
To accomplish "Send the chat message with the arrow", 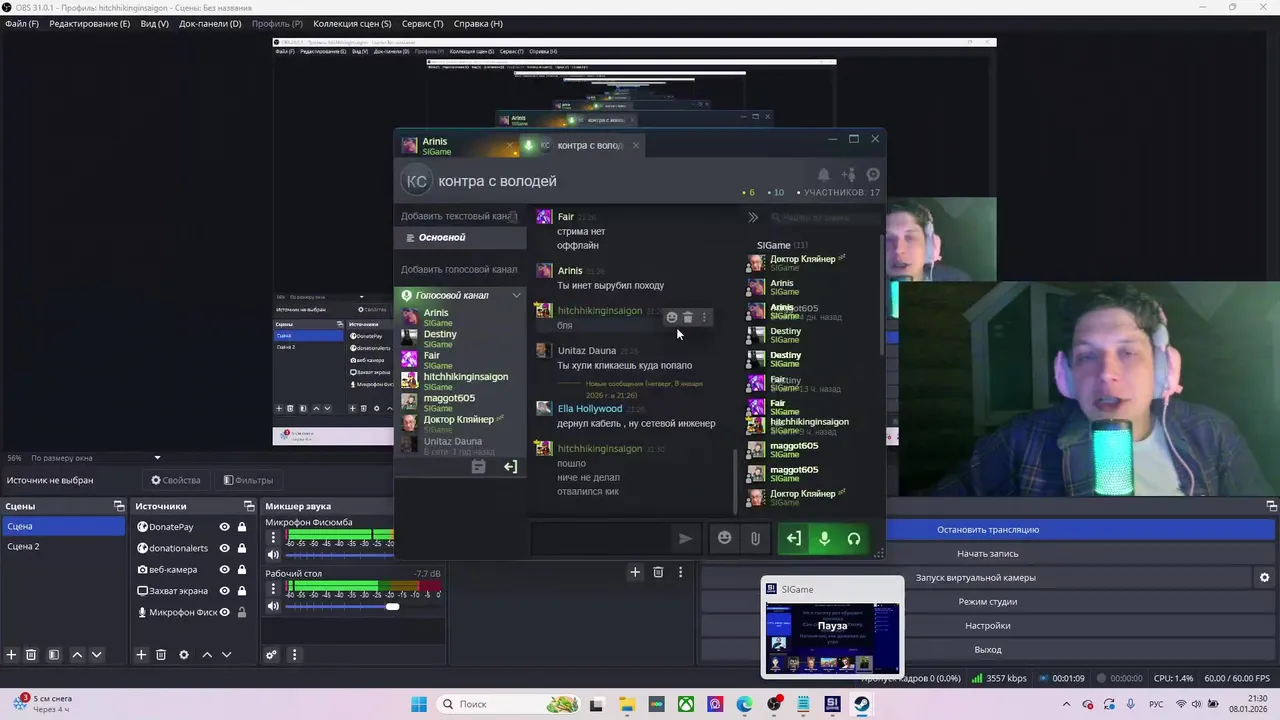I will [x=685, y=538].
